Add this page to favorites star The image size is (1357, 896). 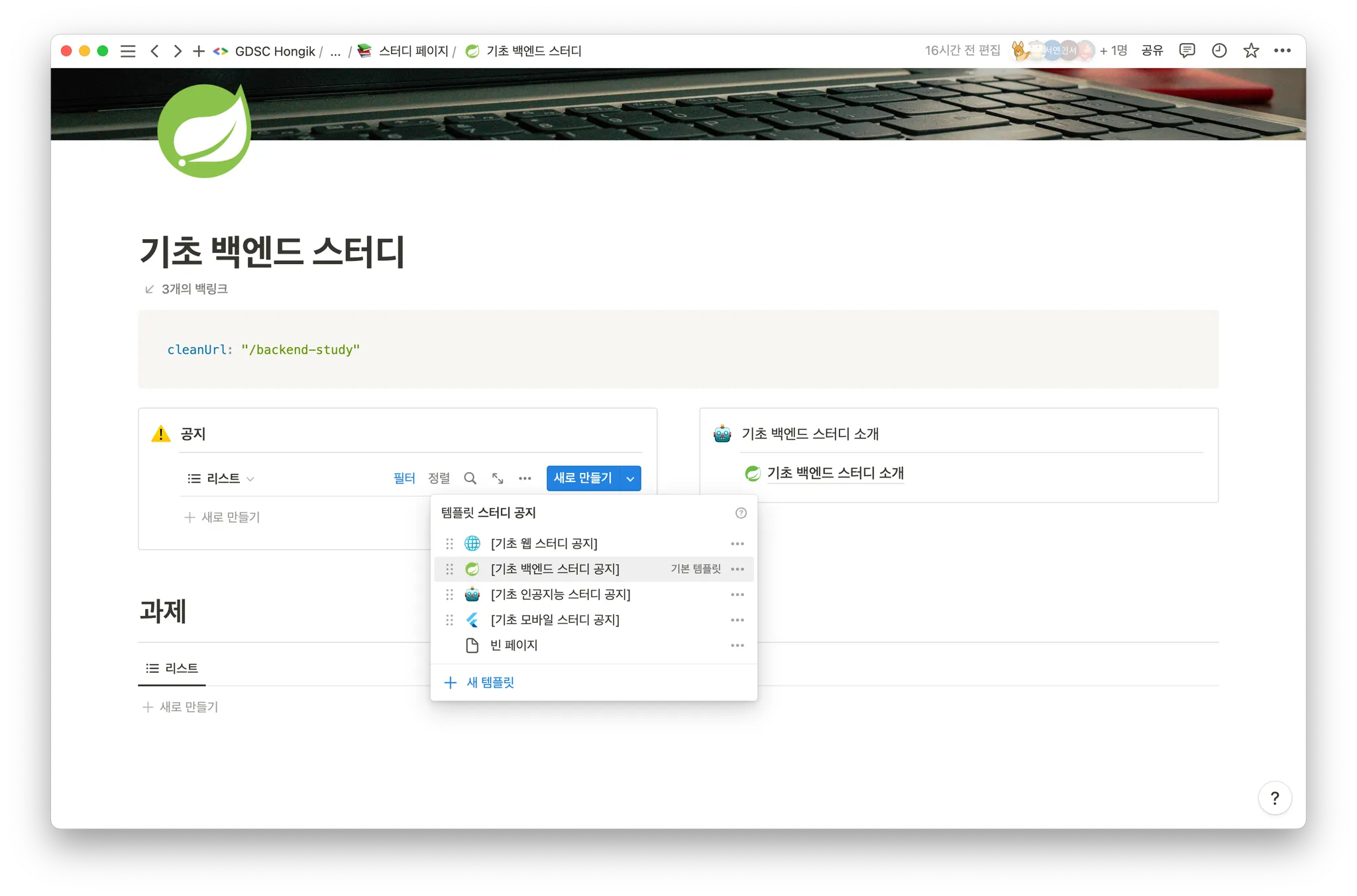click(x=1251, y=51)
